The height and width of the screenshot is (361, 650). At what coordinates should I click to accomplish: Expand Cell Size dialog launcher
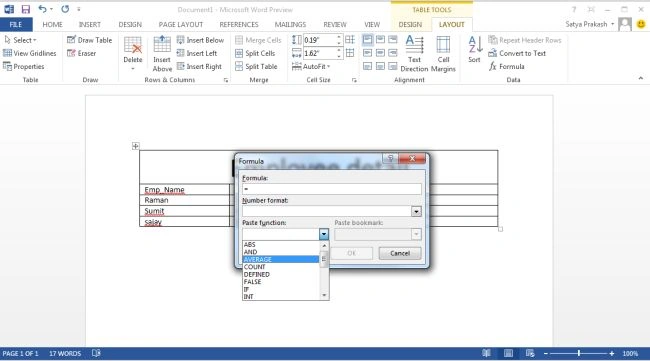[x=354, y=80]
